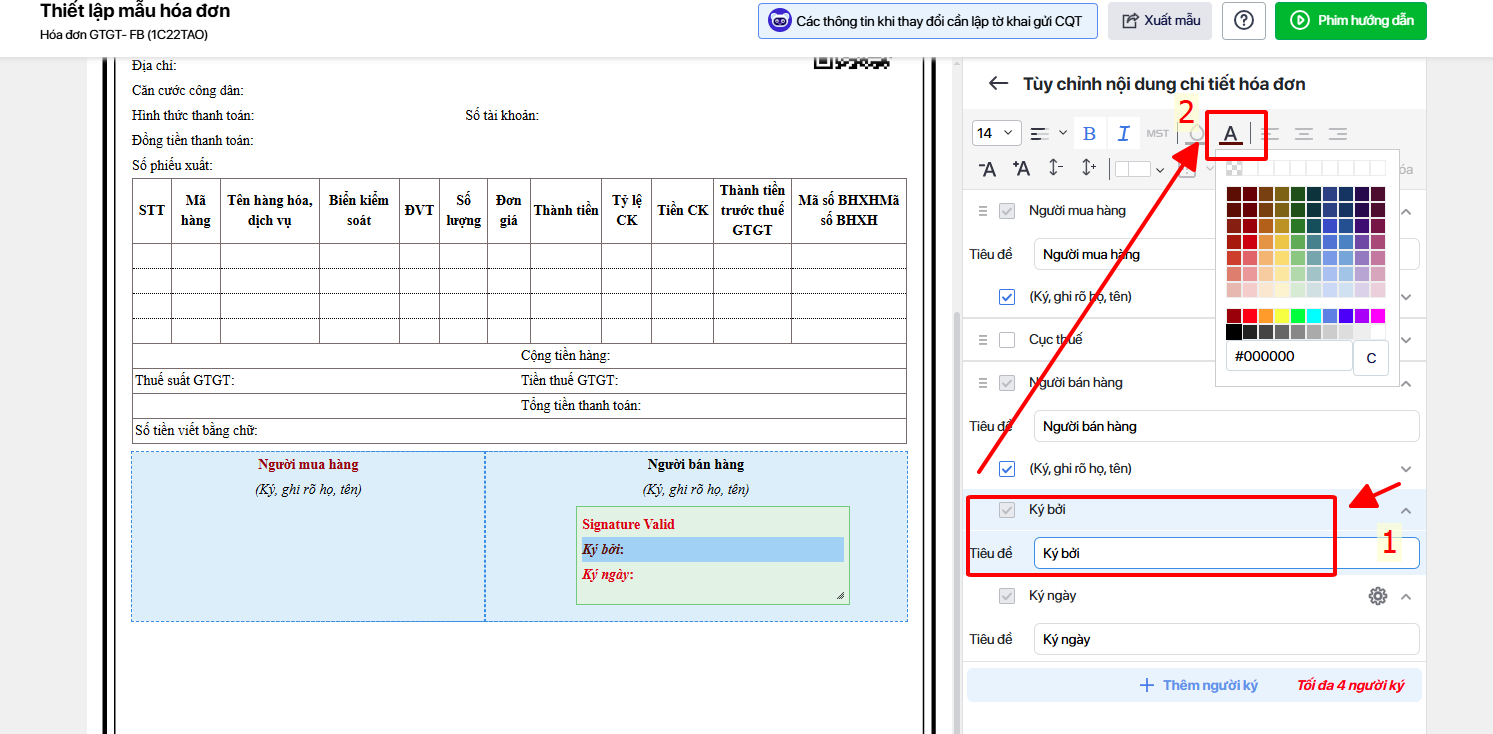The width and height of the screenshot is (1493, 734).
Task: Open settings gear for Ký ngày
Action: (x=1378, y=596)
